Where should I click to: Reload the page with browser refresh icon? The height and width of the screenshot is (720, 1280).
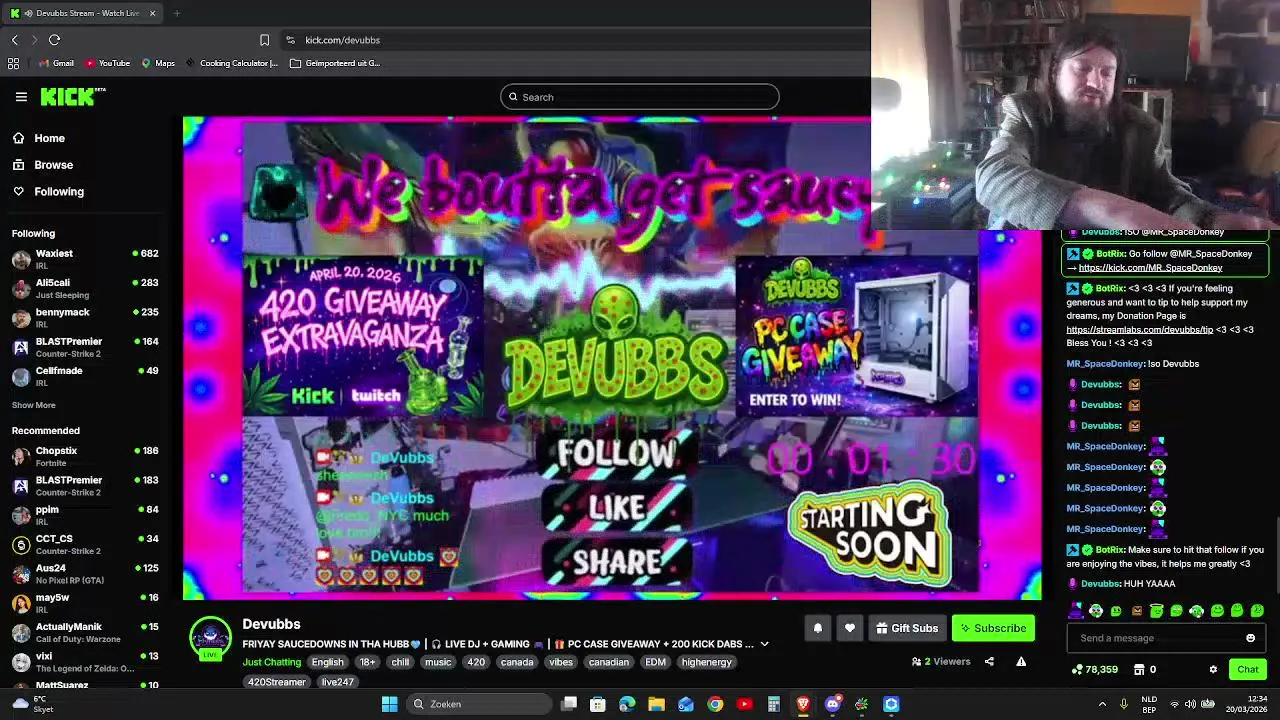[x=54, y=40]
